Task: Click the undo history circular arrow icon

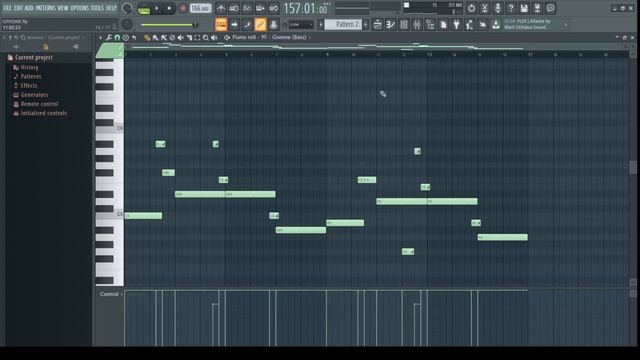Action: [x=471, y=8]
